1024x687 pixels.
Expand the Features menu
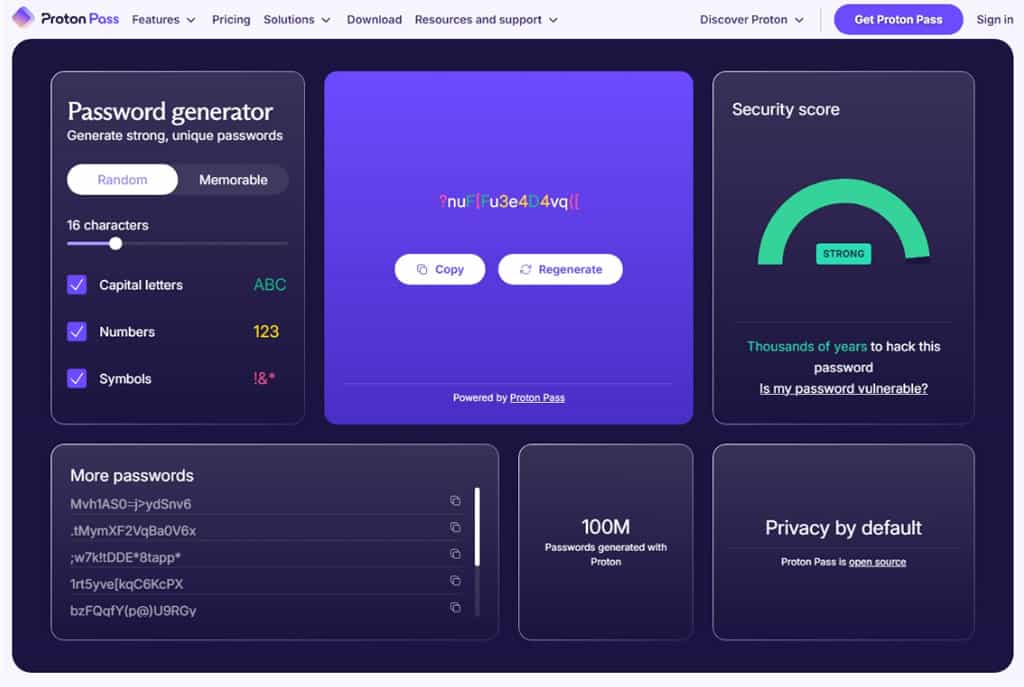tap(163, 20)
